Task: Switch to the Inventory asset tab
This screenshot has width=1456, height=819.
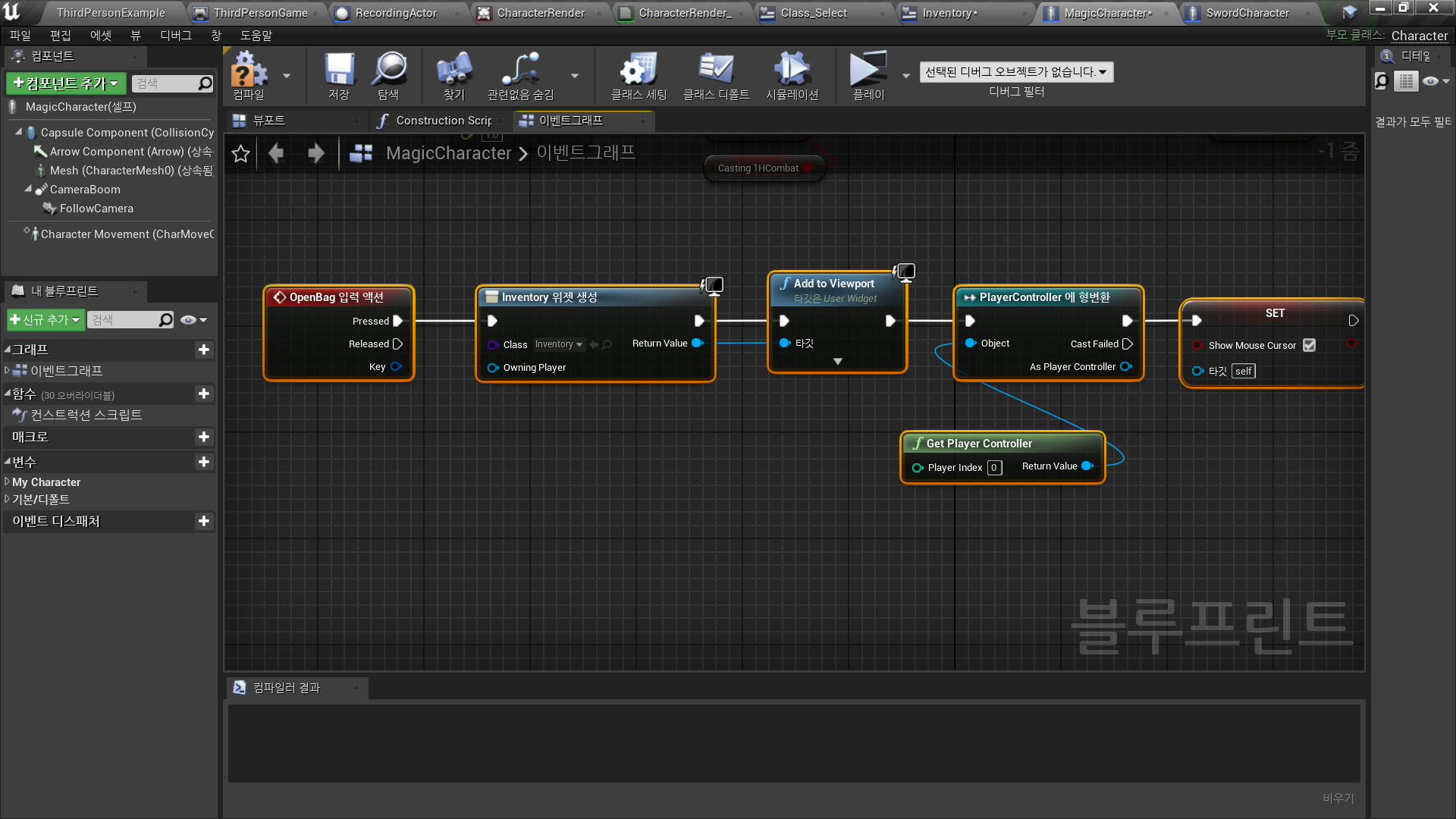Action: coord(948,13)
